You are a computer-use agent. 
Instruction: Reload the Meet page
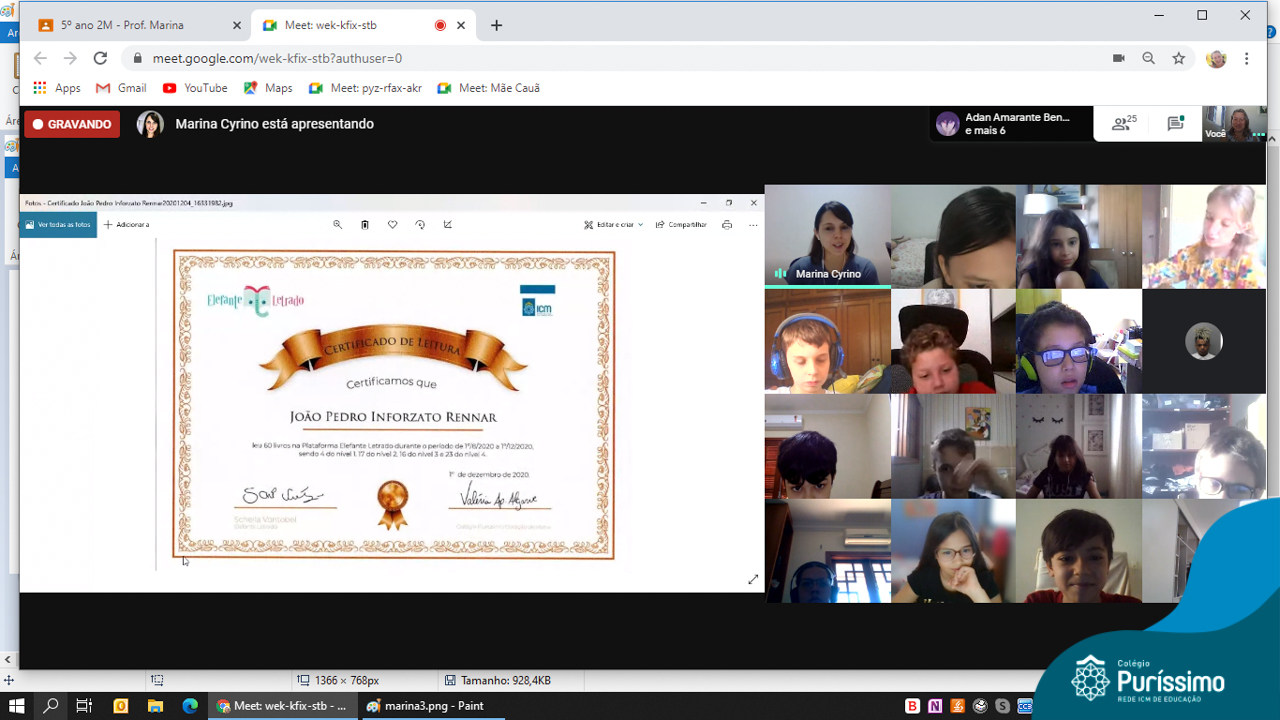(x=100, y=59)
